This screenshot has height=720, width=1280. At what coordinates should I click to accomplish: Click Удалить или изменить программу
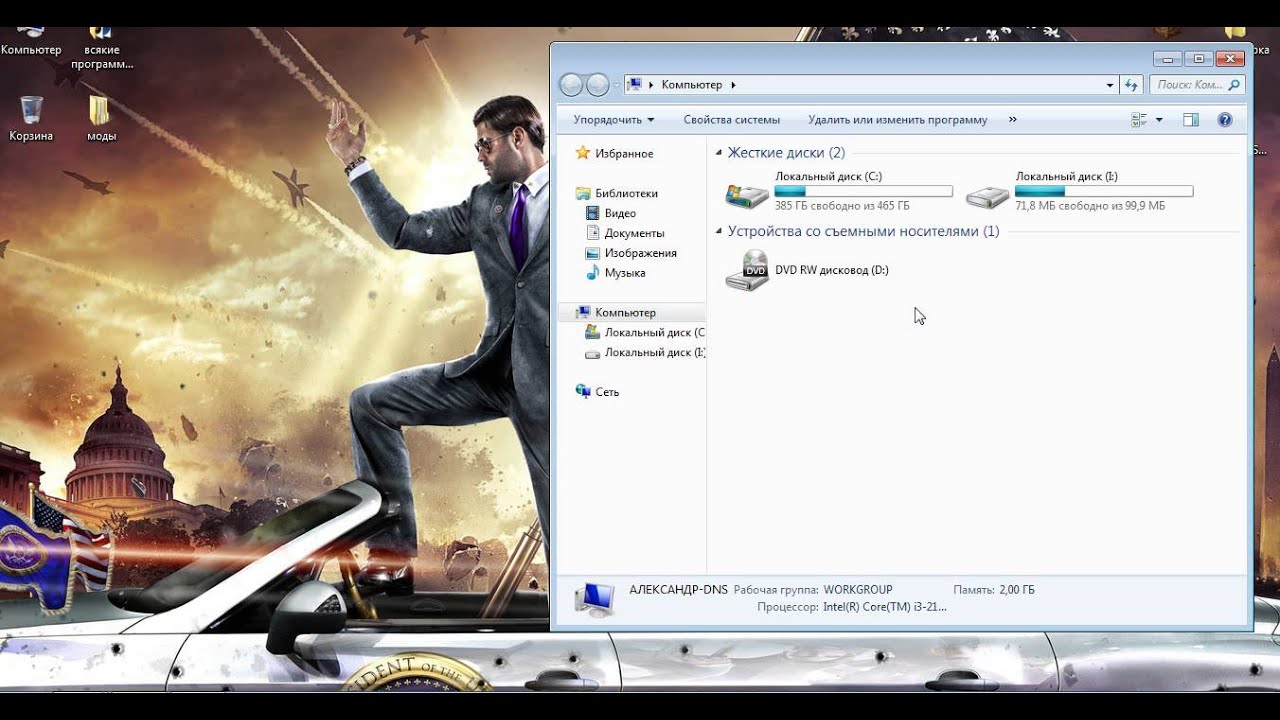(898, 120)
